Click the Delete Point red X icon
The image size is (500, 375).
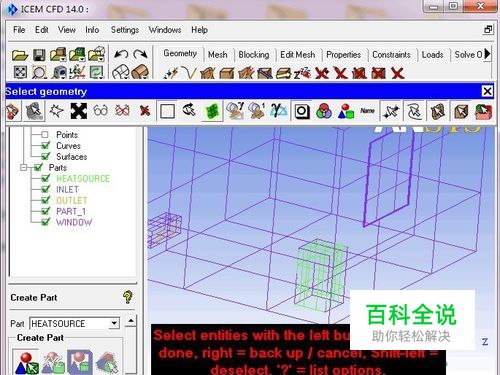[x=322, y=73]
